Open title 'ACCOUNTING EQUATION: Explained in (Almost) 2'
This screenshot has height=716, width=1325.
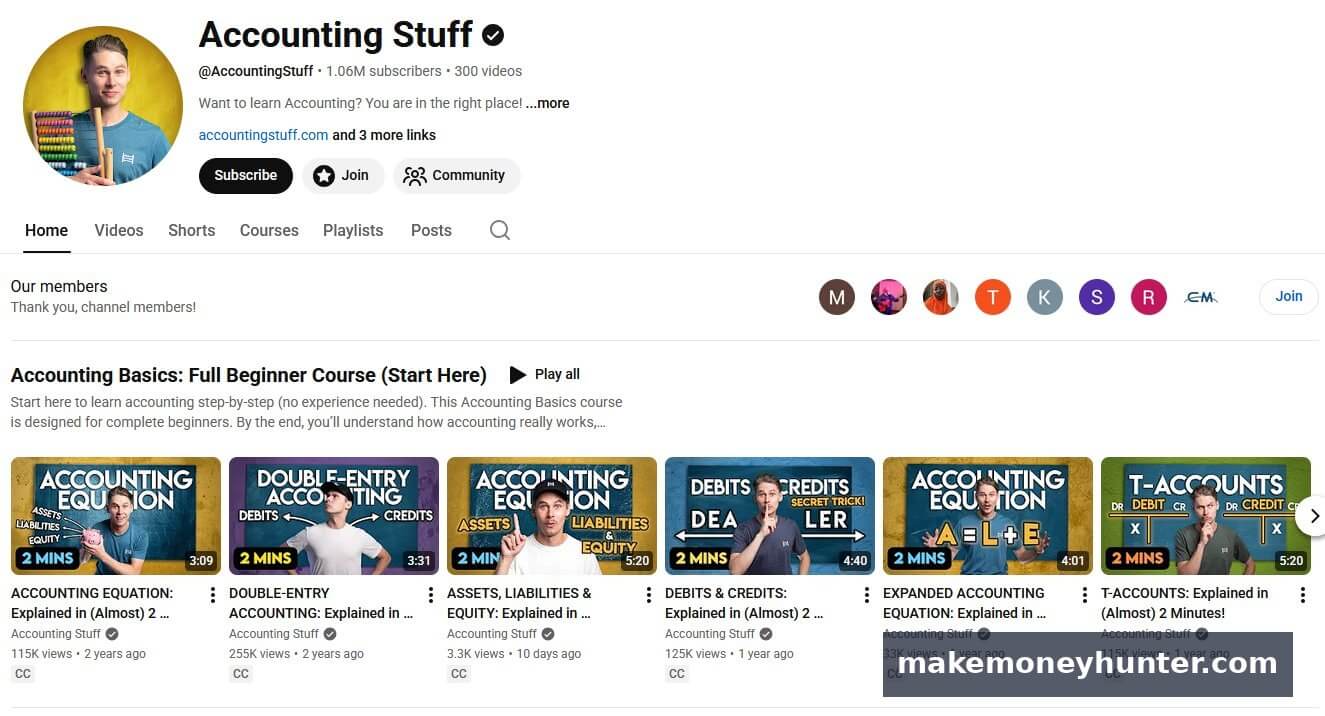click(92, 603)
